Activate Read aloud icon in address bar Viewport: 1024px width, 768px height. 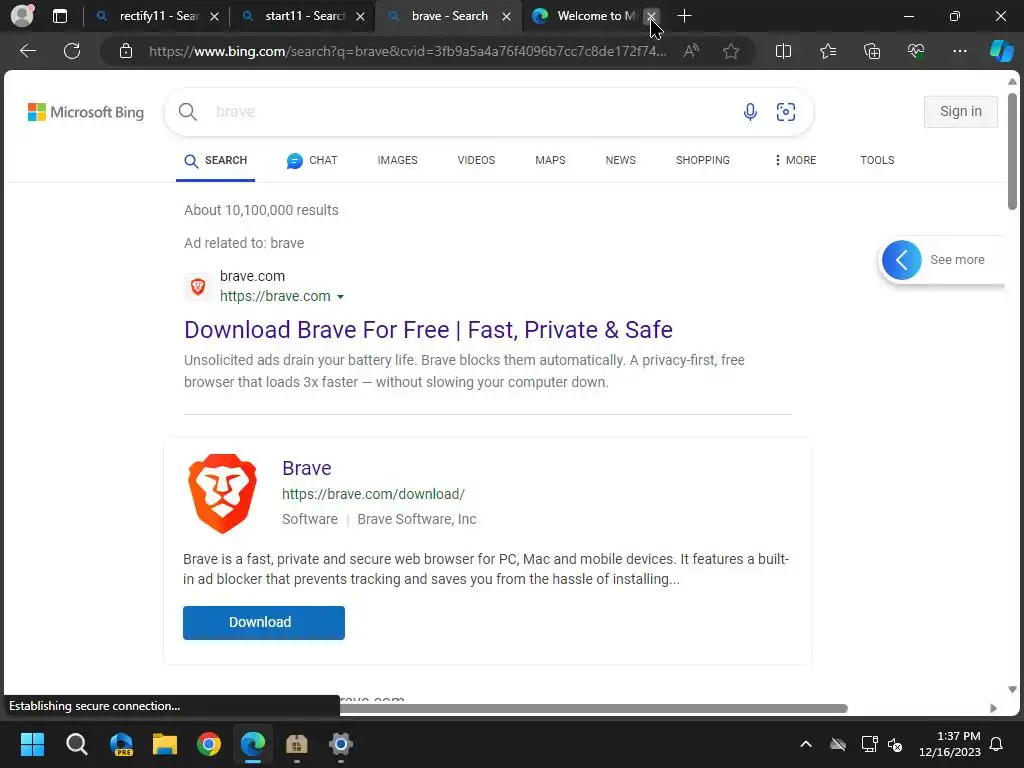click(691, 51)
